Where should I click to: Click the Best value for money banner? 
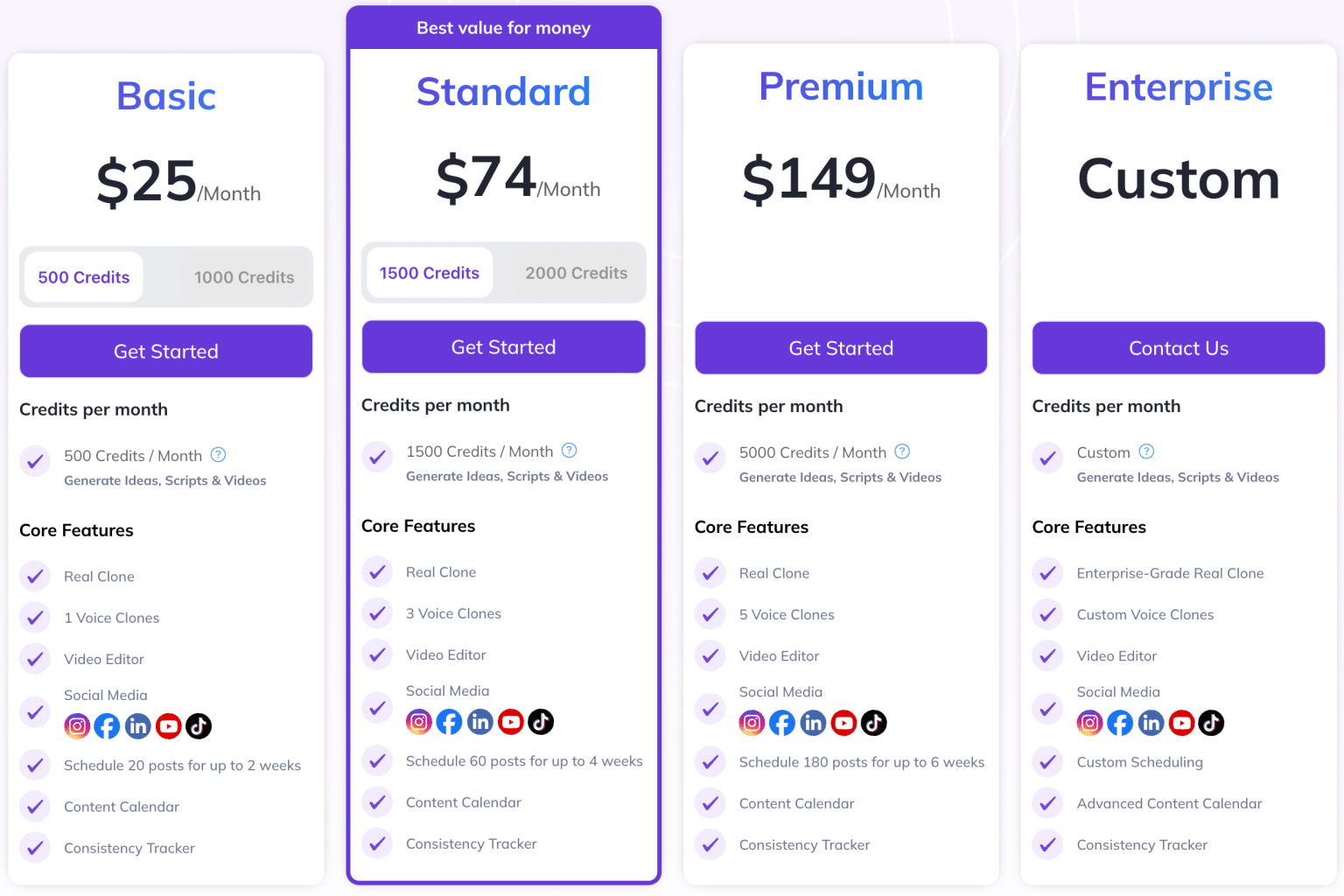pyautogui.click(x=503, y=28)
